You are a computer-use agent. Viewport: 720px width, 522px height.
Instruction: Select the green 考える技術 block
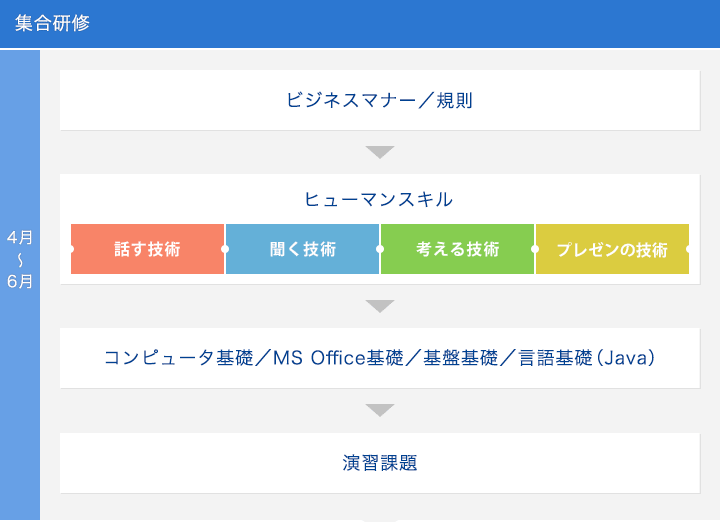click(x=458, y=249)
